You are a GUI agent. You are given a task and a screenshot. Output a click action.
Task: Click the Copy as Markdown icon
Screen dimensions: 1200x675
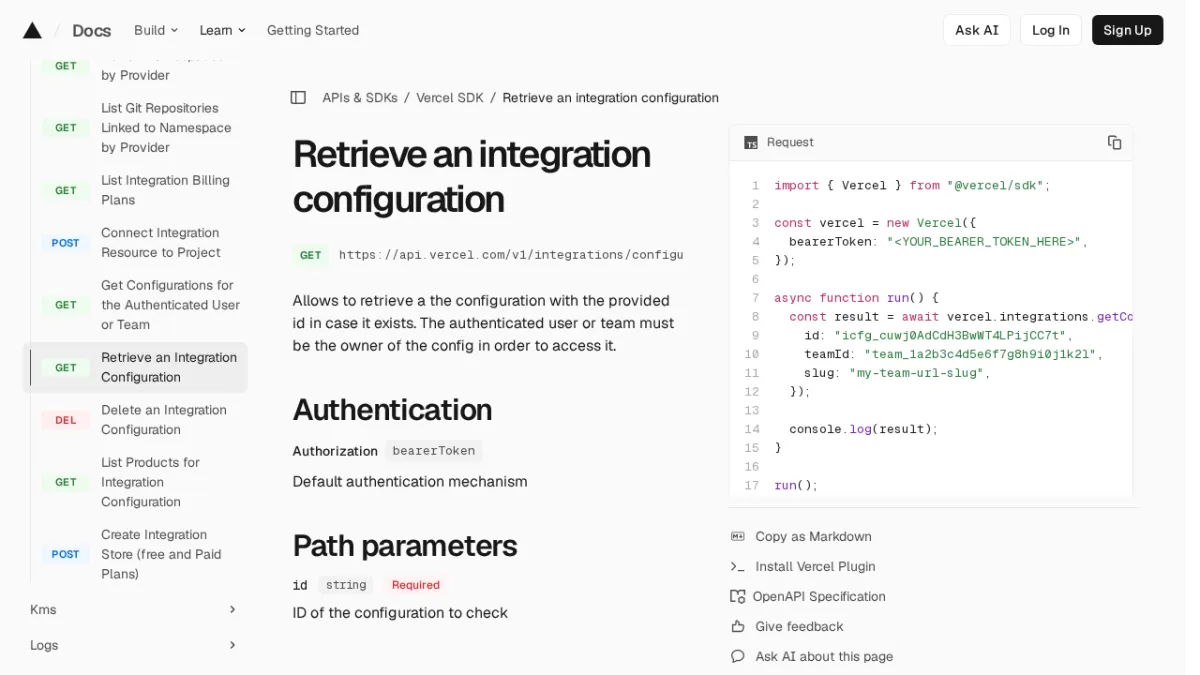coord(738,537)
